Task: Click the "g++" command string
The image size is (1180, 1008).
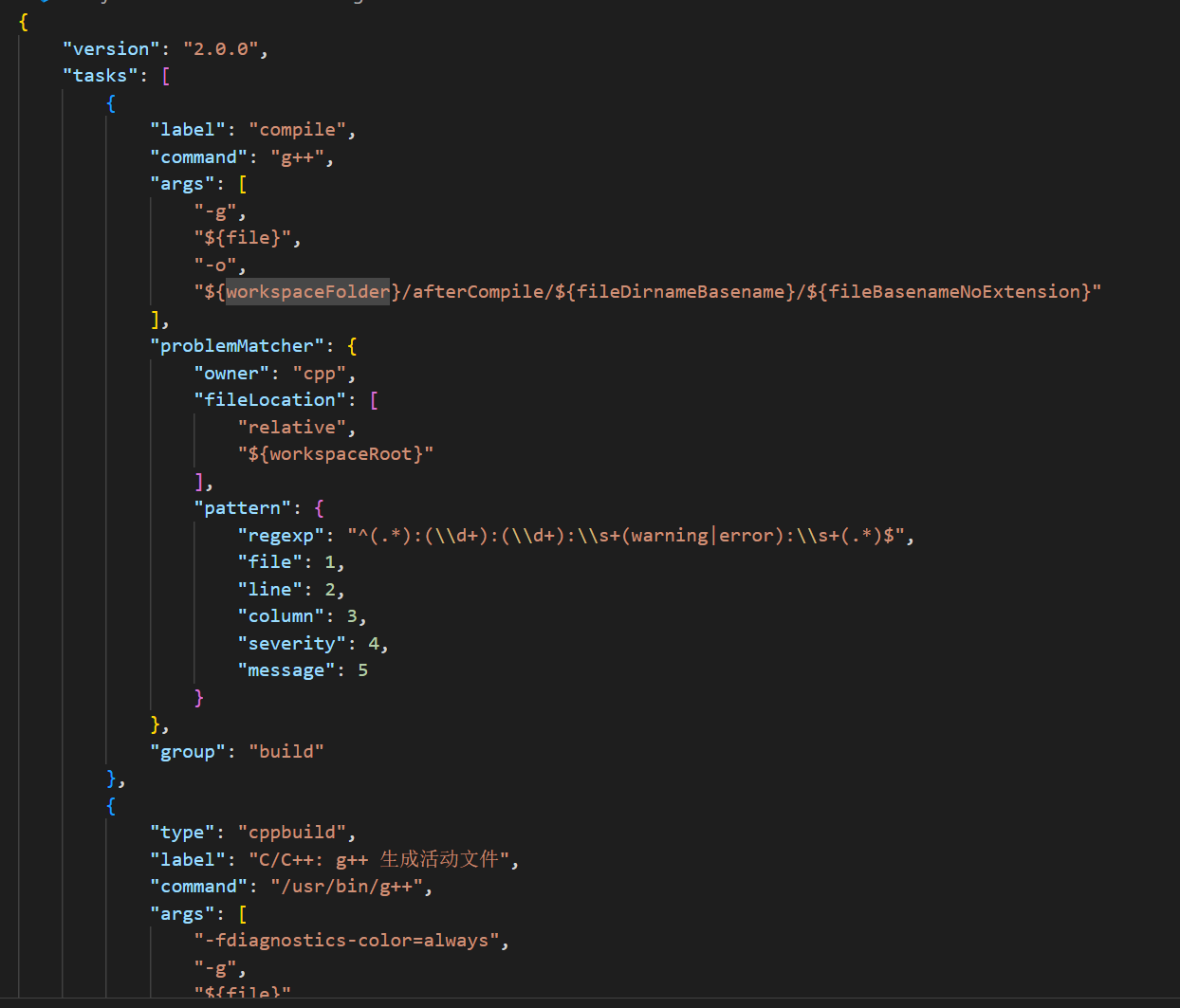Action: click(x=302, y=156)
